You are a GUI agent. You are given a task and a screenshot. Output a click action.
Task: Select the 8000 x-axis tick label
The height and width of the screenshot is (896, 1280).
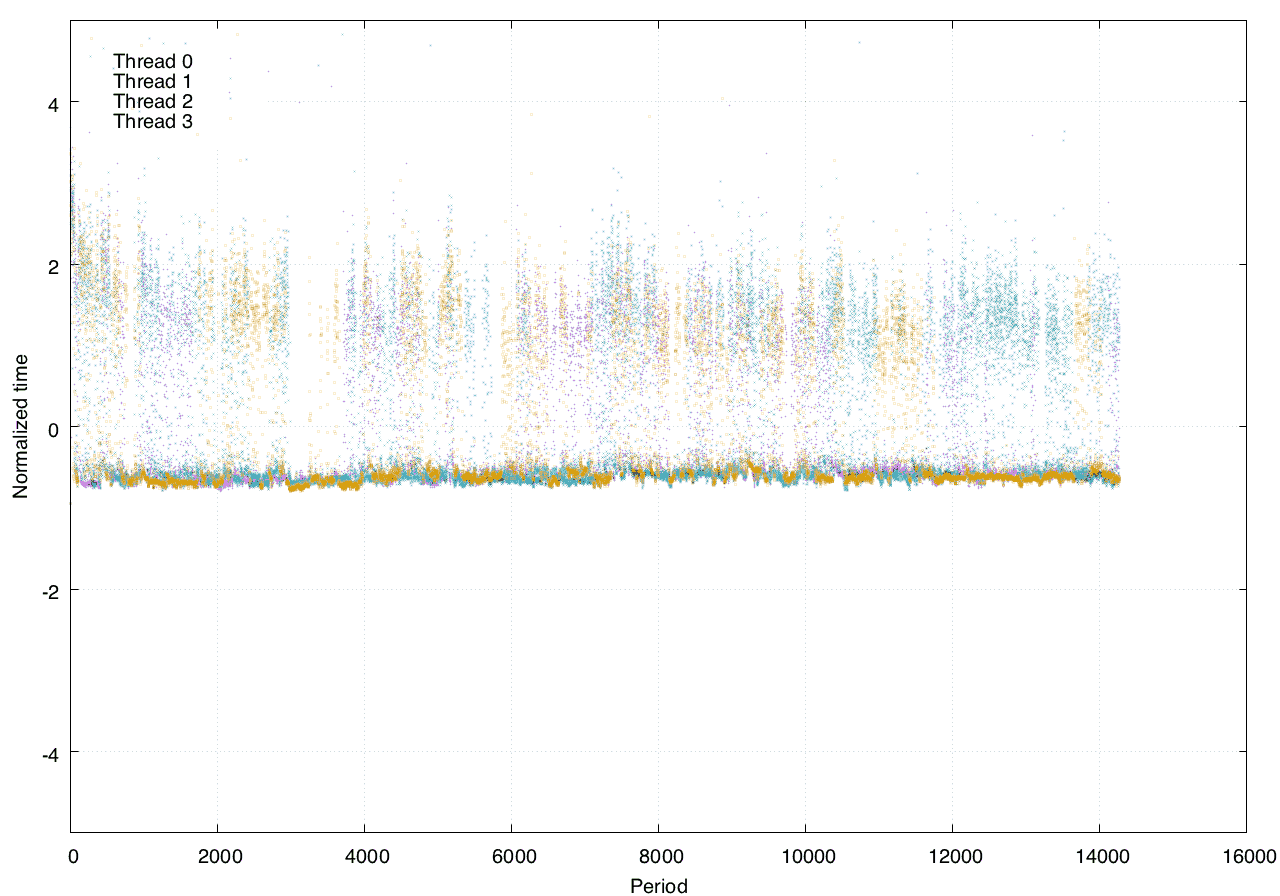coord(658,856)
